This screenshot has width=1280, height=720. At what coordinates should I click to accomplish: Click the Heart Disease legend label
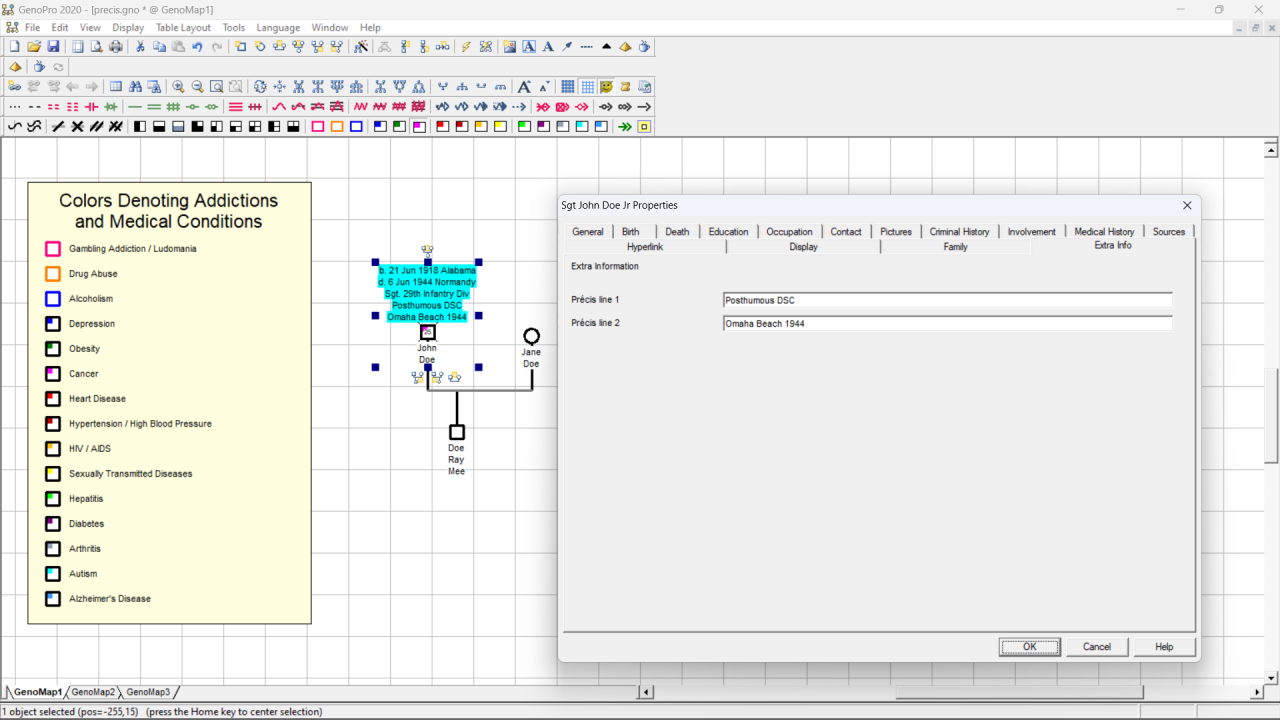tap(97, 399)
